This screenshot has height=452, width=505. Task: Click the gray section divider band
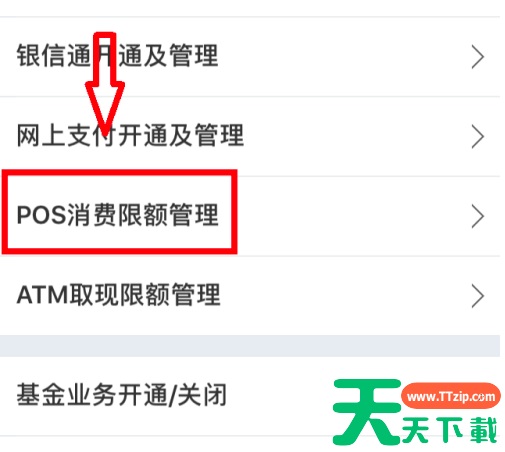tap(250, 346)
